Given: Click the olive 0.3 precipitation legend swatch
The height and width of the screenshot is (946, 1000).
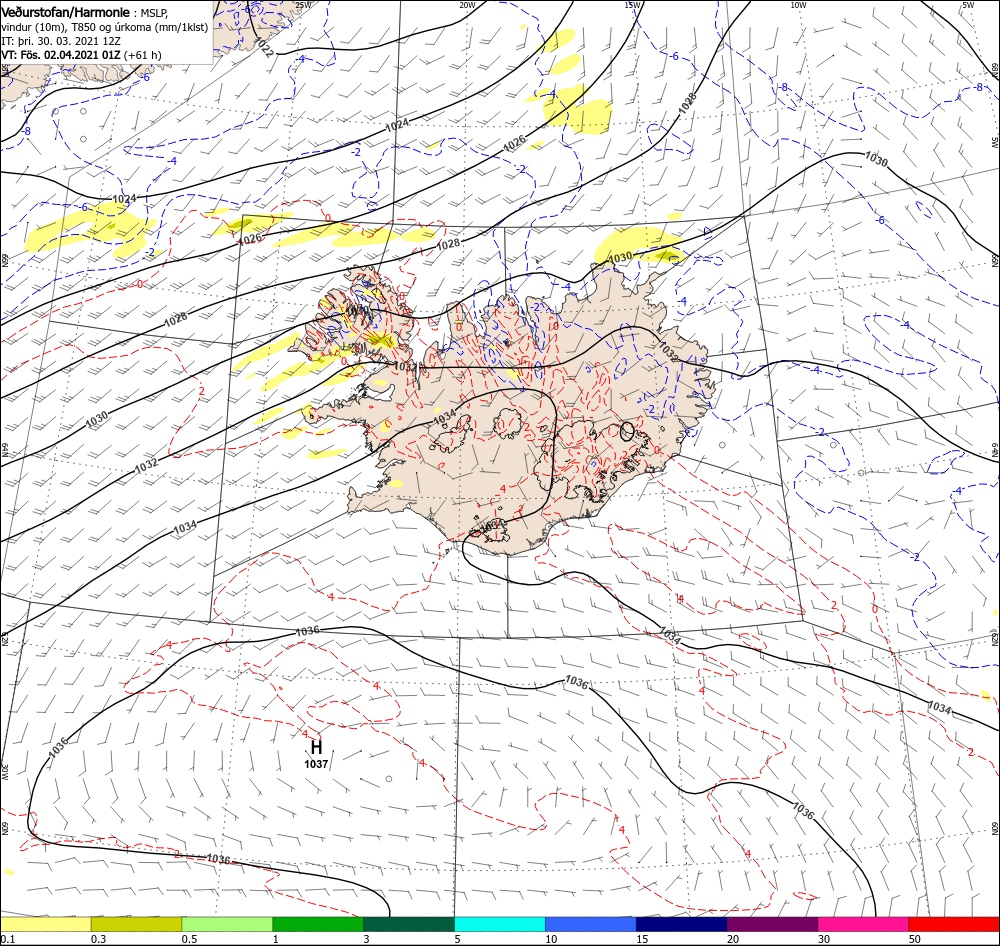Looking at the screenshot, I should [136, 924].
